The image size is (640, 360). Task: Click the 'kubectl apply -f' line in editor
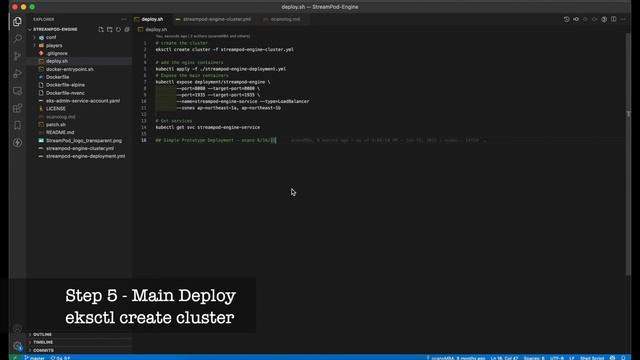pos(221,69)
